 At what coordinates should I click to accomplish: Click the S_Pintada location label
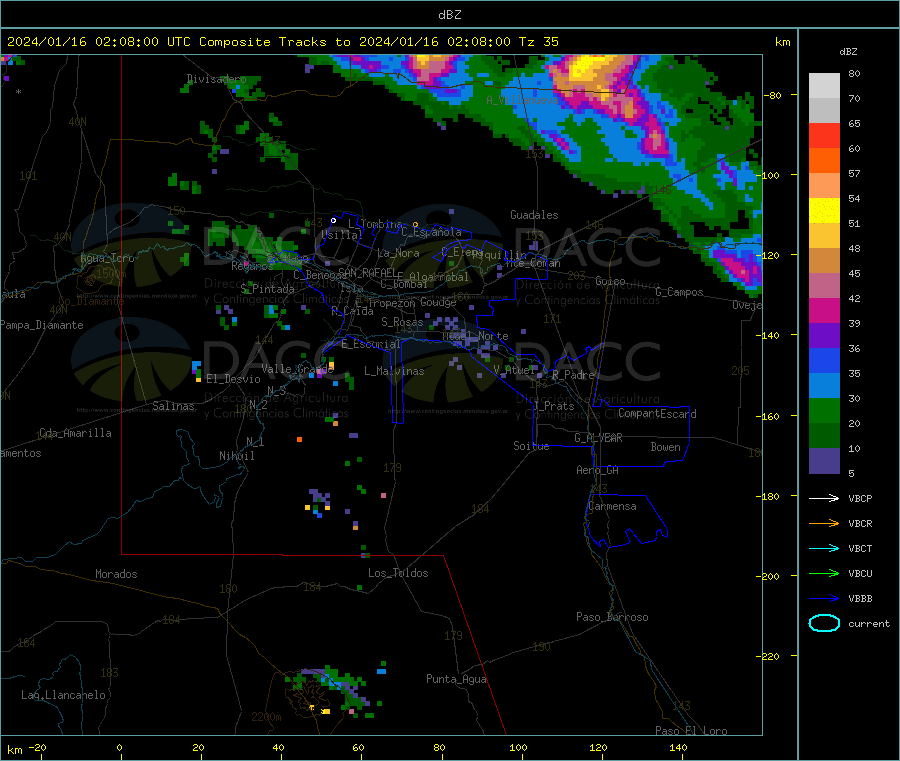[x=267, y=289]
